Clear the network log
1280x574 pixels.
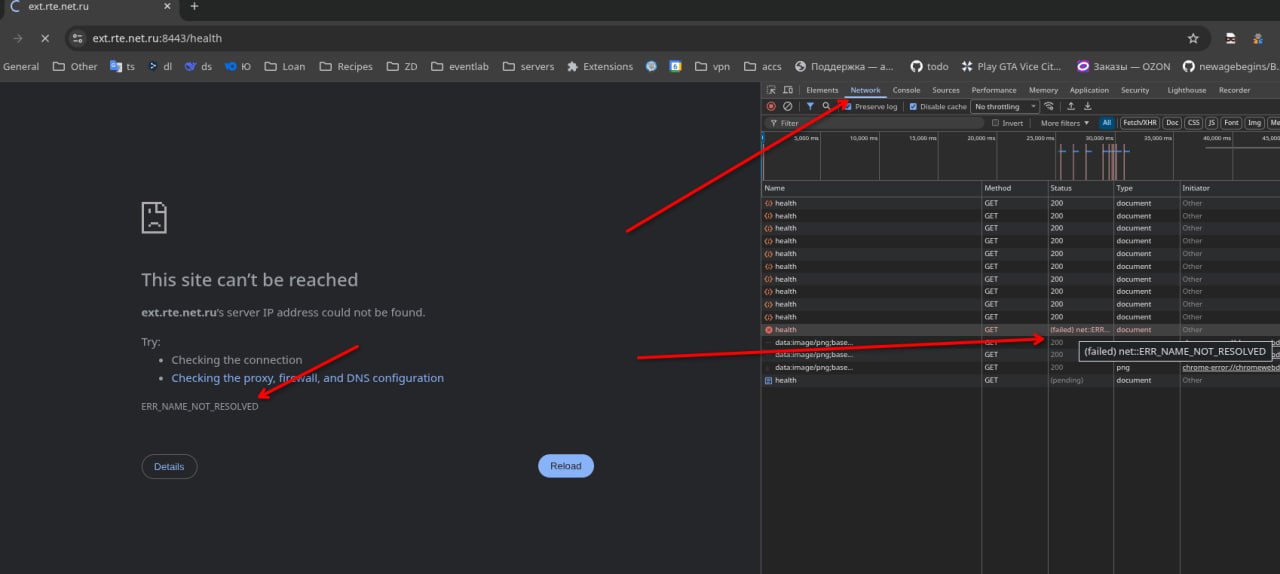[x=787, y=106]
